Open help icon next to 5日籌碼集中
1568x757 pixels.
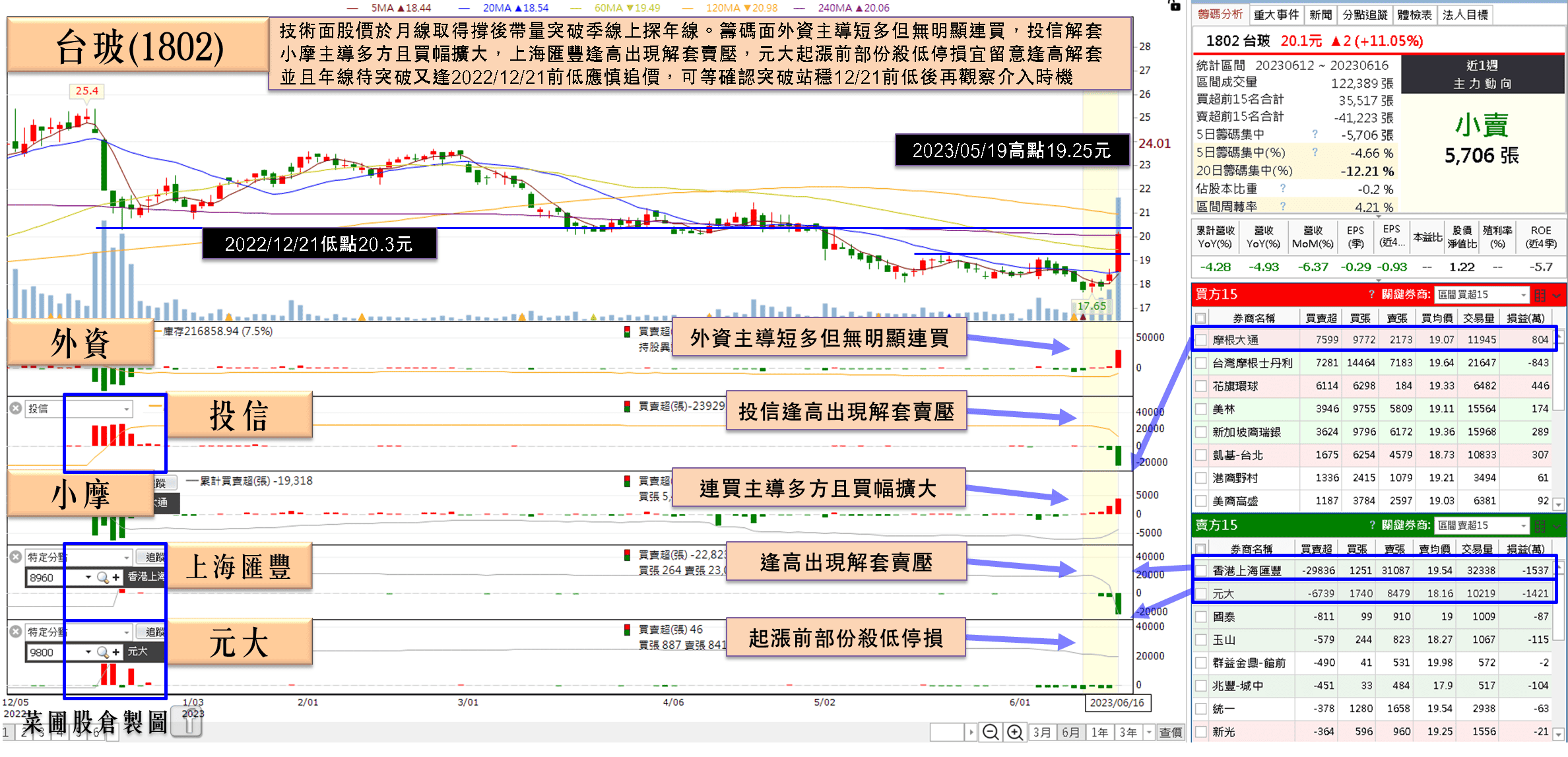click(1315, 134)
